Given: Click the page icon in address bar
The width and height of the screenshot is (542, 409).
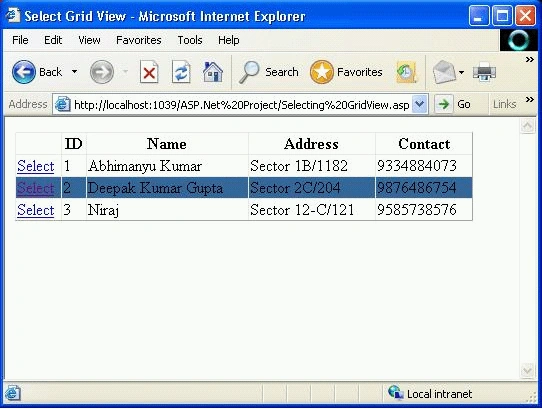Looking at the screenshot, I should 63,104.
